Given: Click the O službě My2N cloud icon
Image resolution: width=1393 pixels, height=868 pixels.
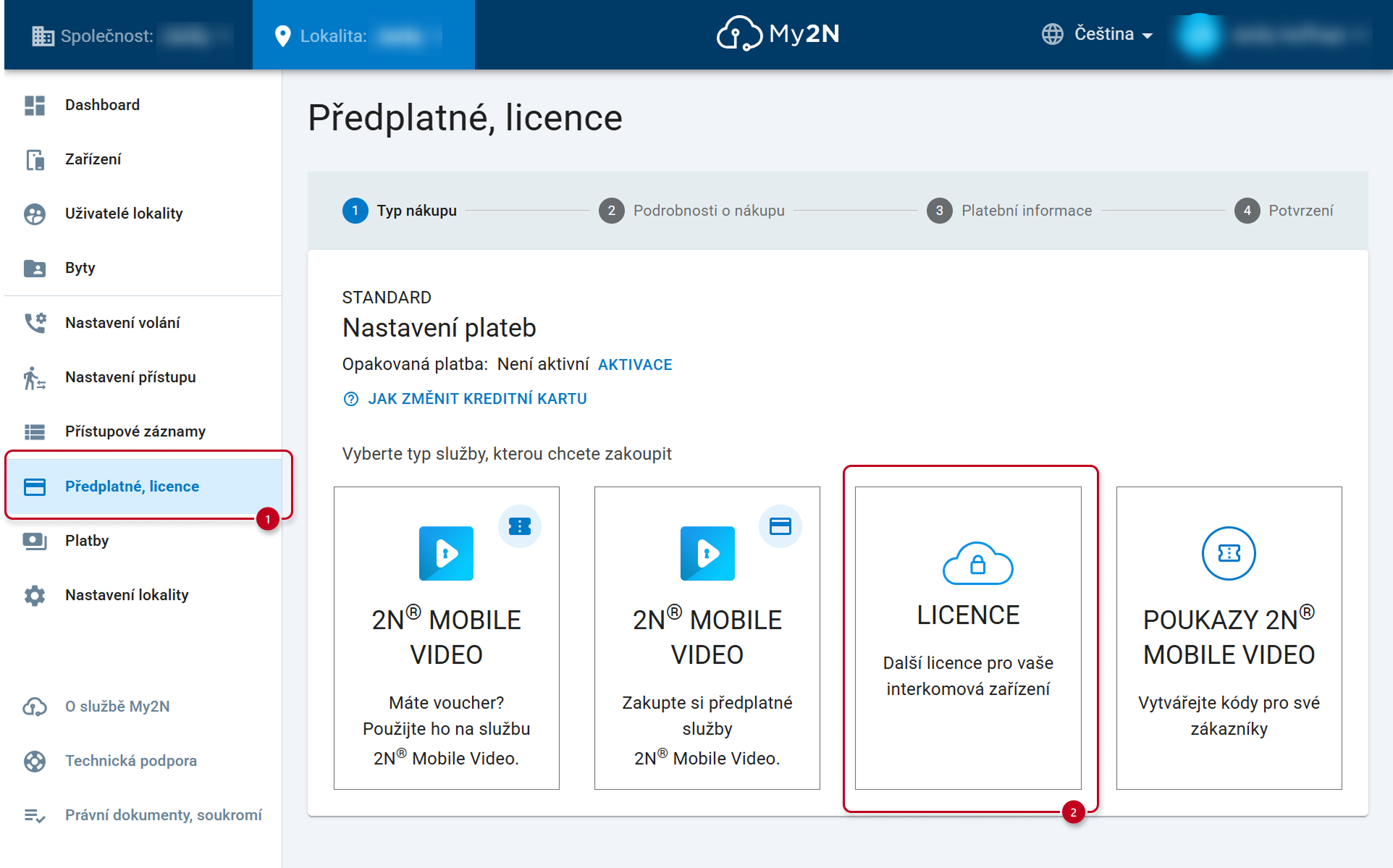Looking at the screenshot, I should [35, 707].
